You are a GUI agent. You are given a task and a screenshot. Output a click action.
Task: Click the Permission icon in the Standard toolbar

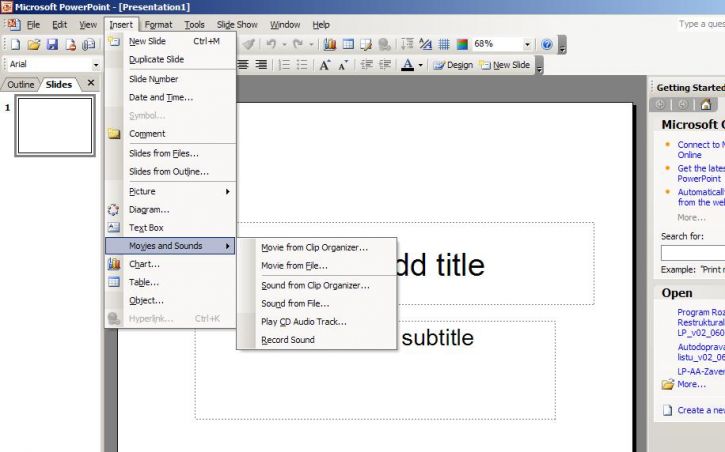click(70, 44)
